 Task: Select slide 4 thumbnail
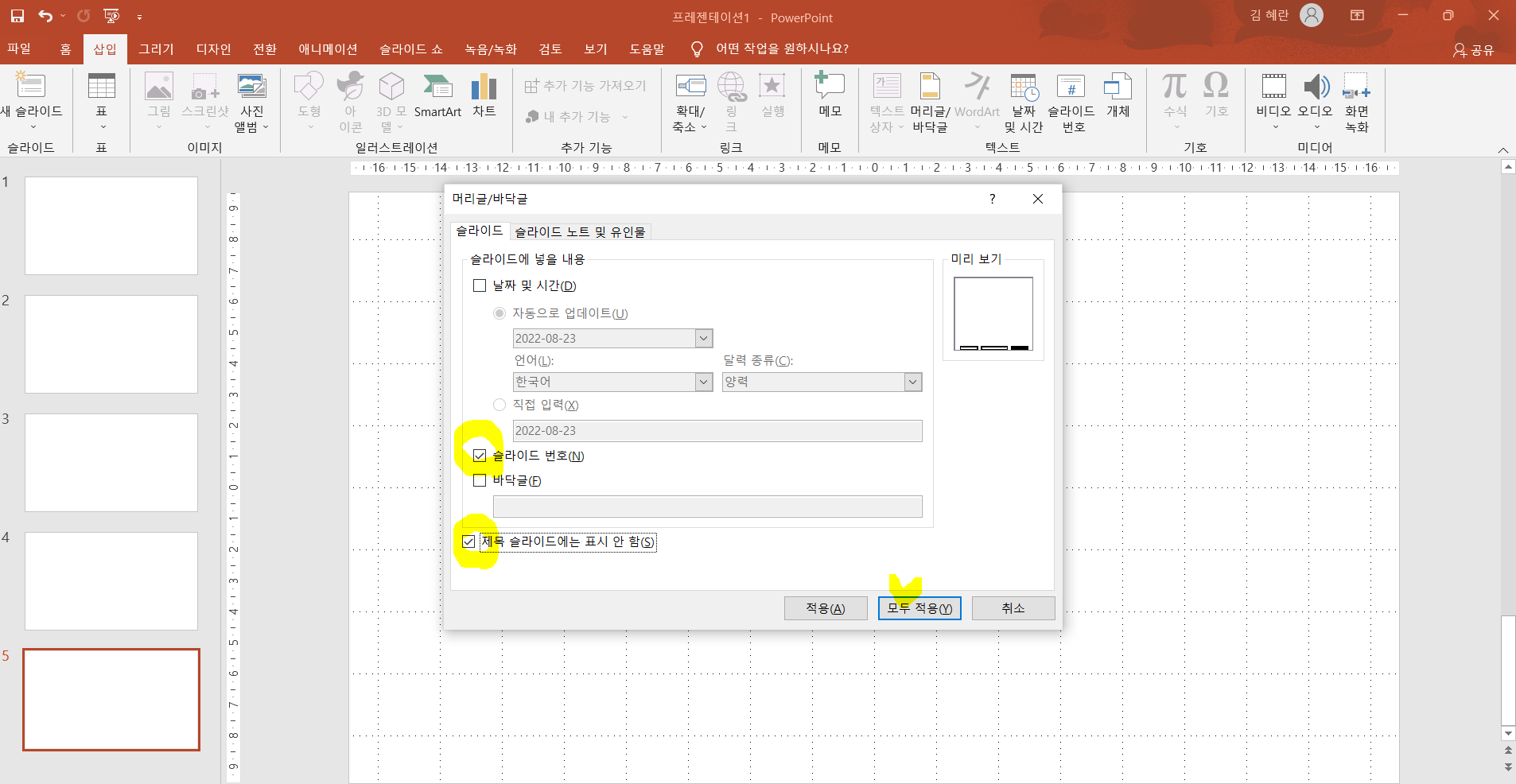click(111, 581)
